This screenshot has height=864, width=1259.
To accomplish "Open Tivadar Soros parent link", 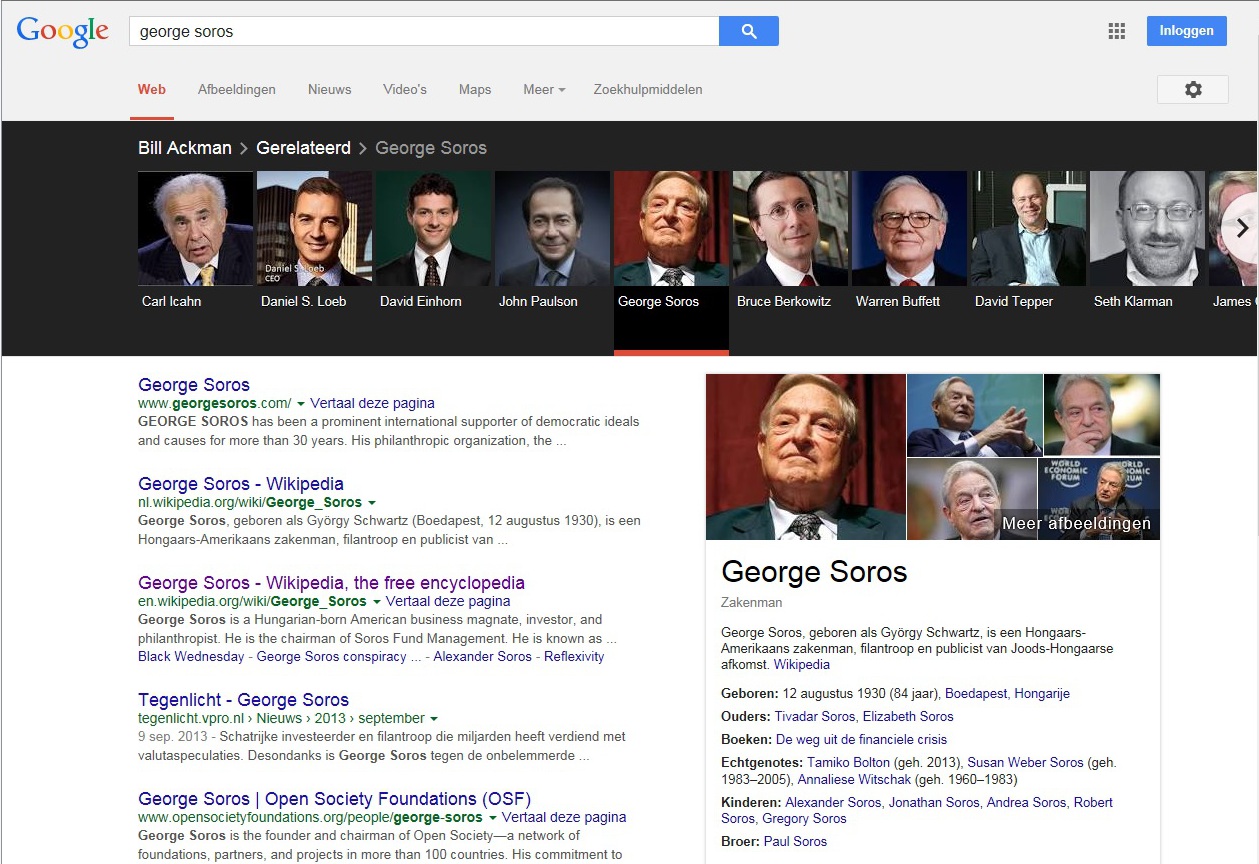I will (815, 716).
